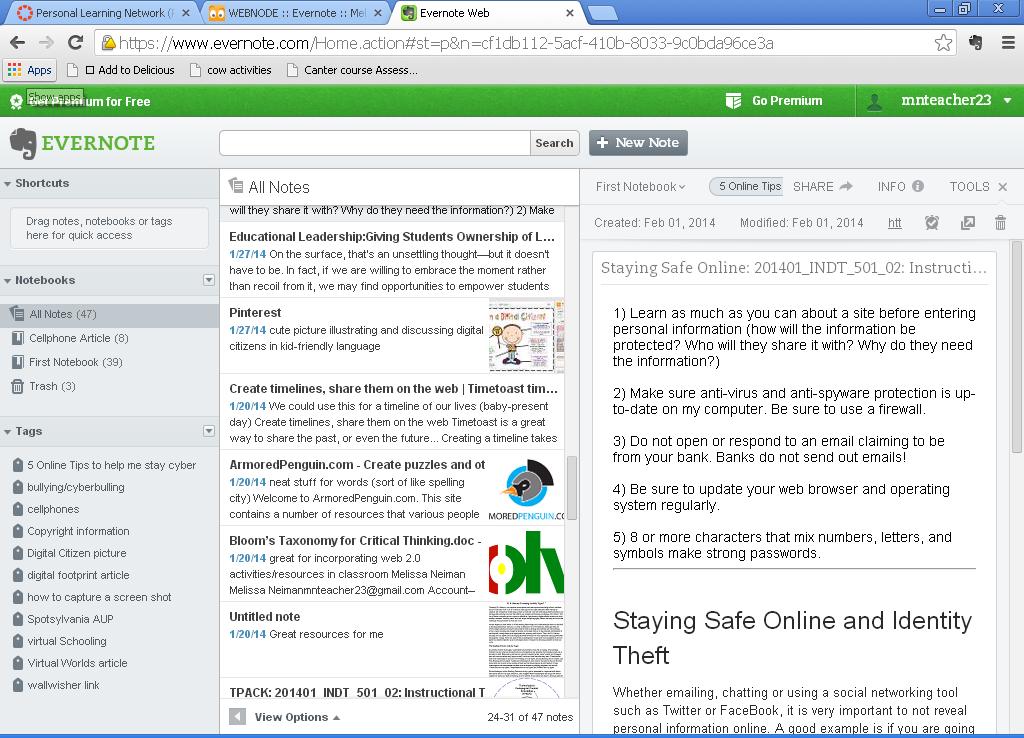
Task: Bookmark page with the star icon
Action: pyautogui.click(x=943, y=43)
